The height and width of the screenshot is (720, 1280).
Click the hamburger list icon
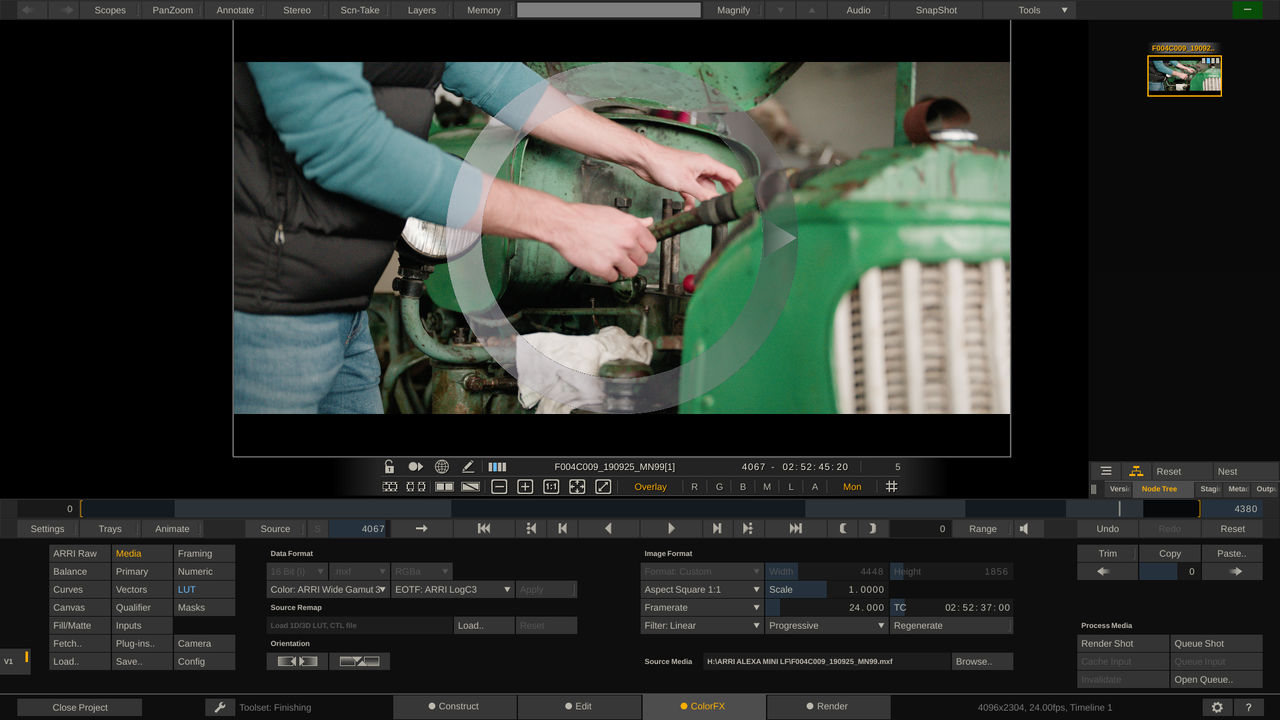pos(1106,471)
